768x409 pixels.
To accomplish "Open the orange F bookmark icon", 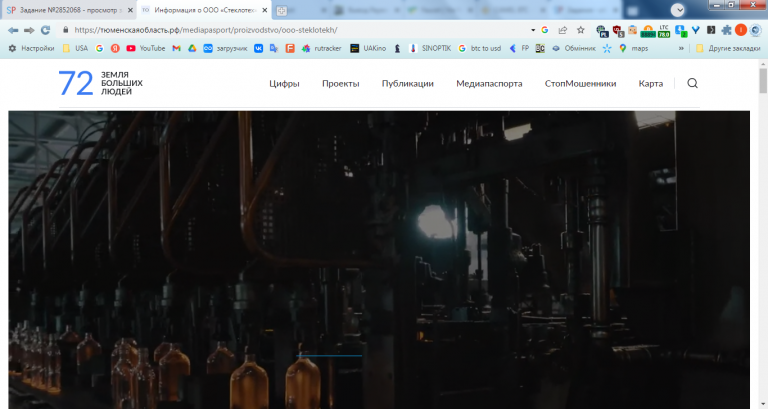I will point(290,48).
